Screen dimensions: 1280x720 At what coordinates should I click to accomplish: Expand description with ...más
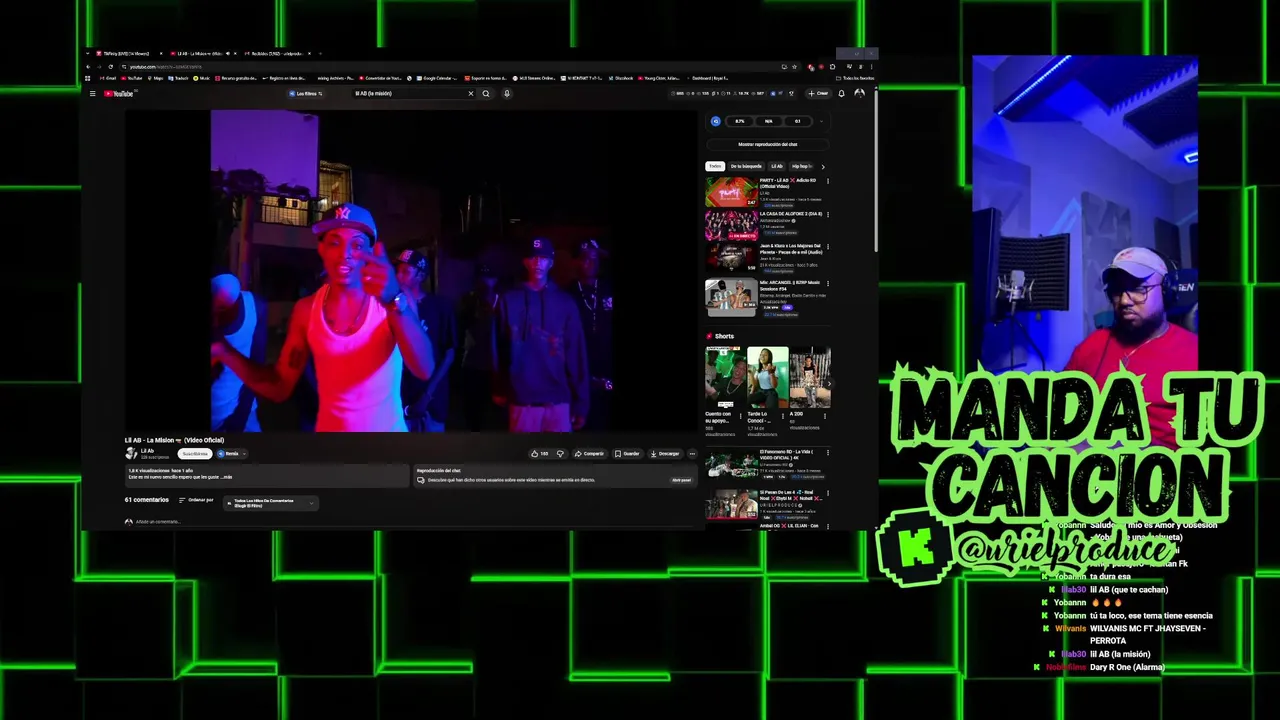[228, 477]
